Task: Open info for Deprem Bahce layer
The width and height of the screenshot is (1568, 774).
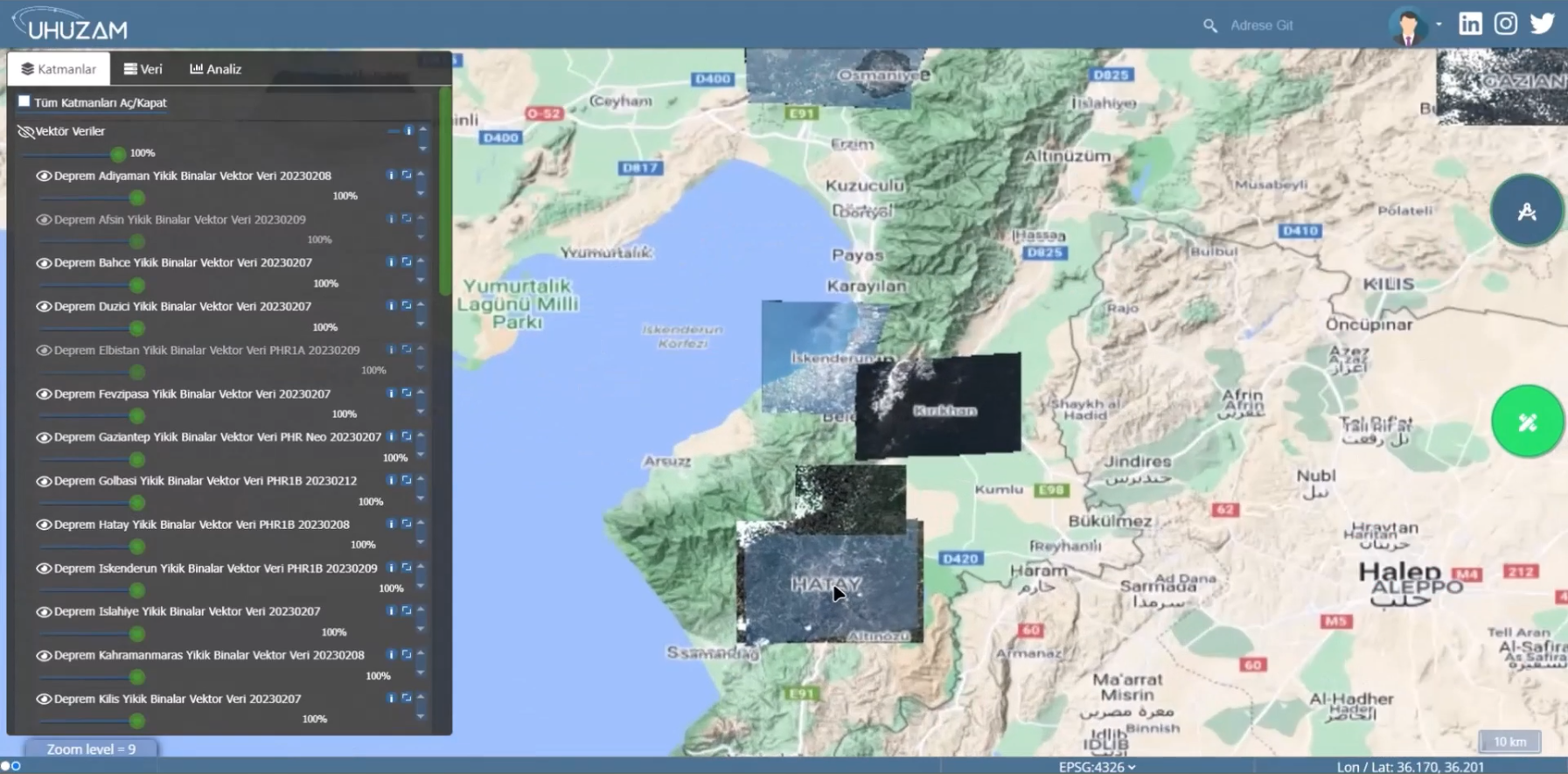Action: [x=391, y=261]
